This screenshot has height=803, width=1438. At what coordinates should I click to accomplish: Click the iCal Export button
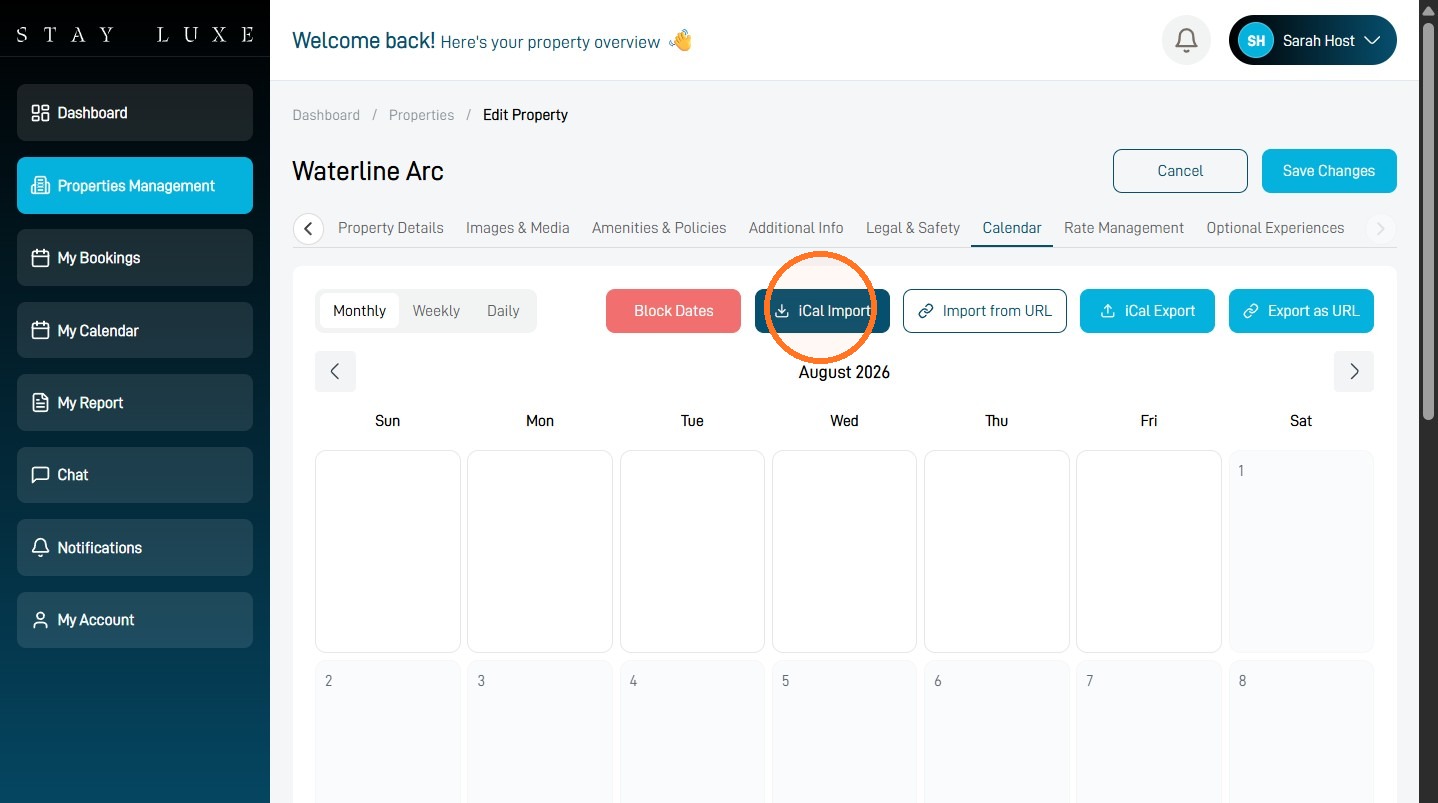(x=1147, y=311)
